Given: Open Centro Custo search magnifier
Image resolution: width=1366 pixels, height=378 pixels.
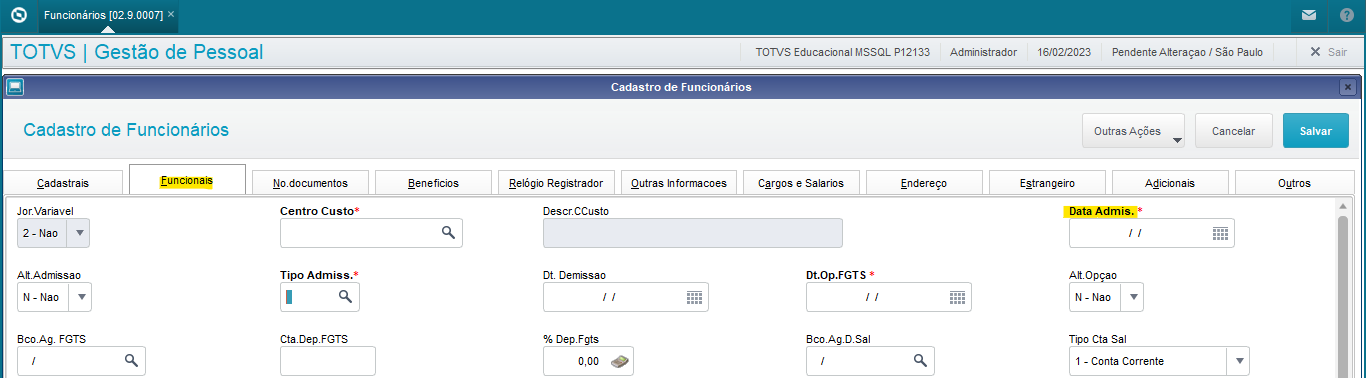Looking at the screenshot, I should click(449, 232).
